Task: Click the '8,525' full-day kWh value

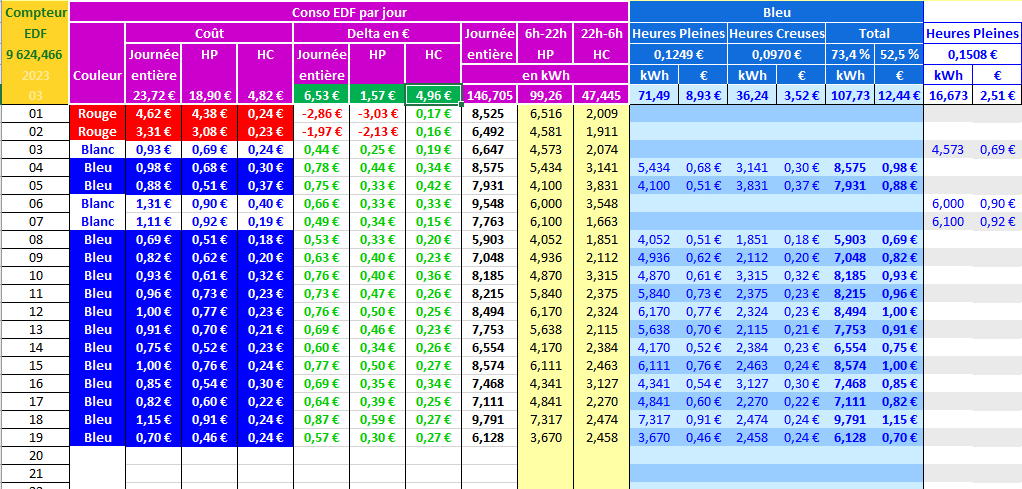Action: pos(490,115)
